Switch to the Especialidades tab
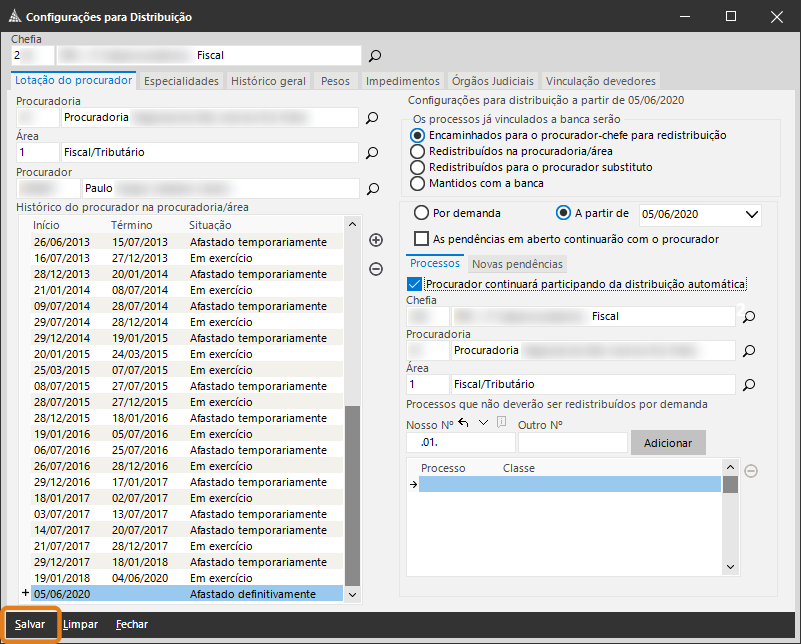Viewport: 801px width, 644px height. pos(181,81)
